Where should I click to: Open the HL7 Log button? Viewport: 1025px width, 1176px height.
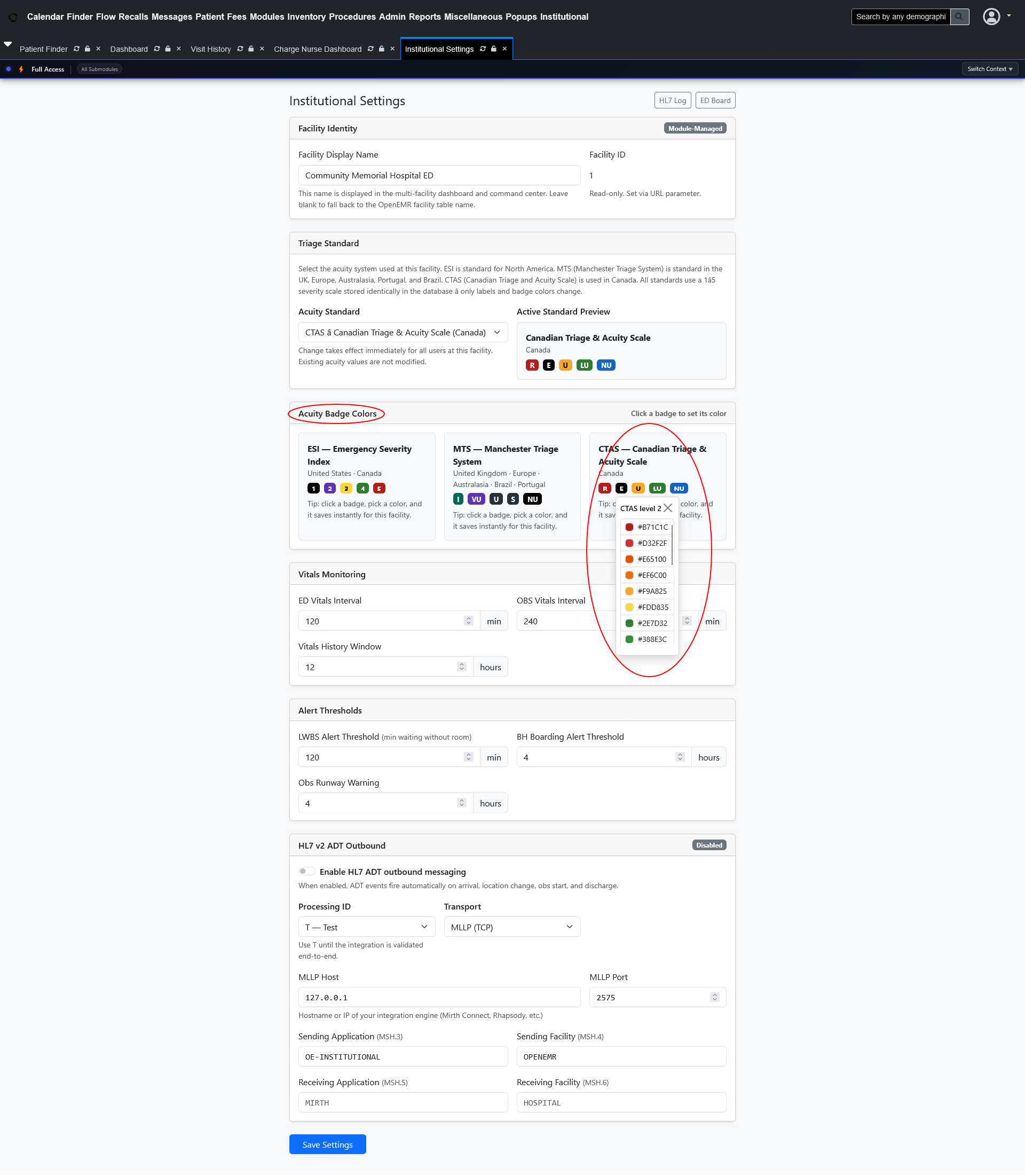pos(672,100)
